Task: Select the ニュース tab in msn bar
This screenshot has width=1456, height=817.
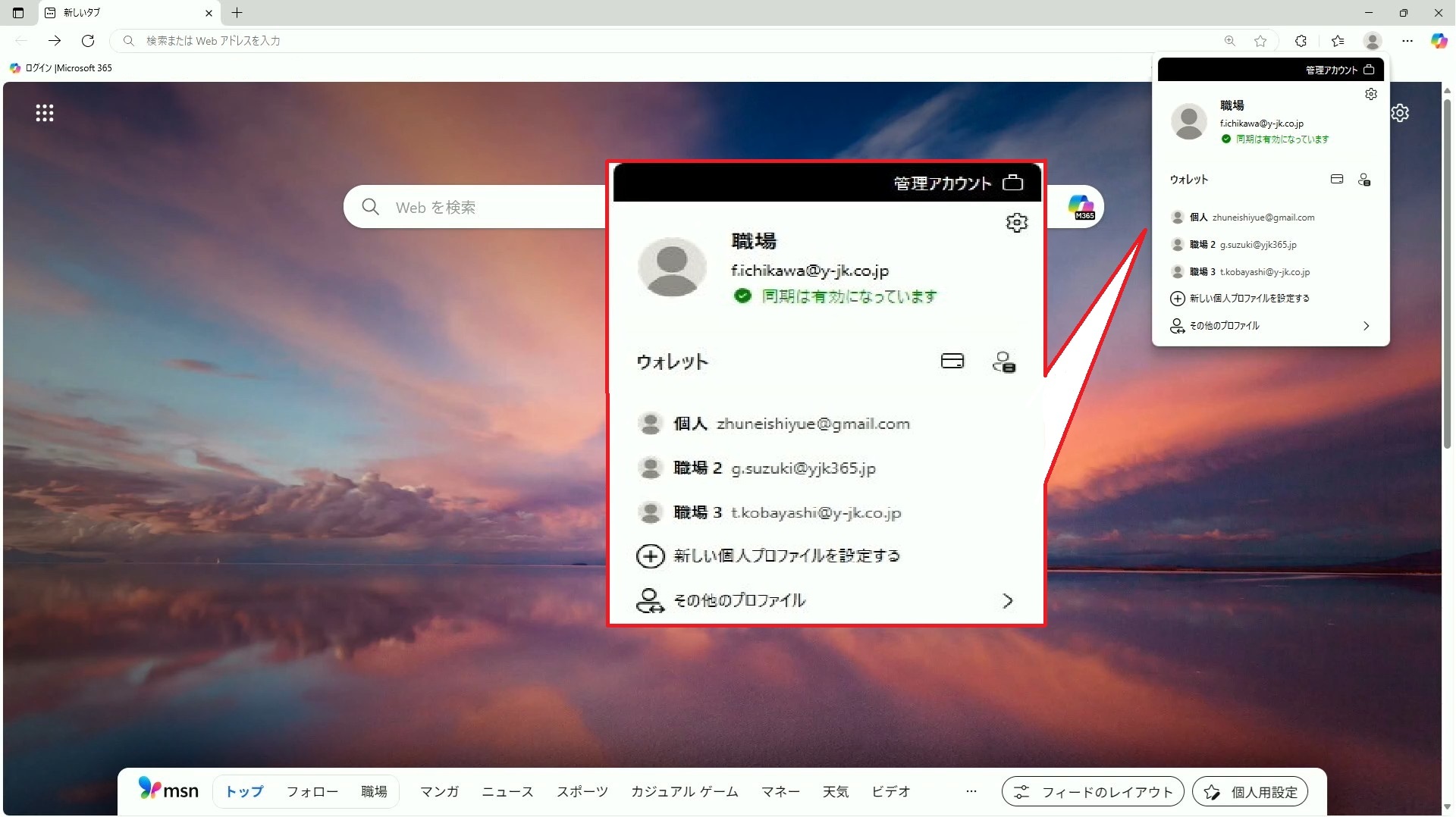Action: click(507, 791)
